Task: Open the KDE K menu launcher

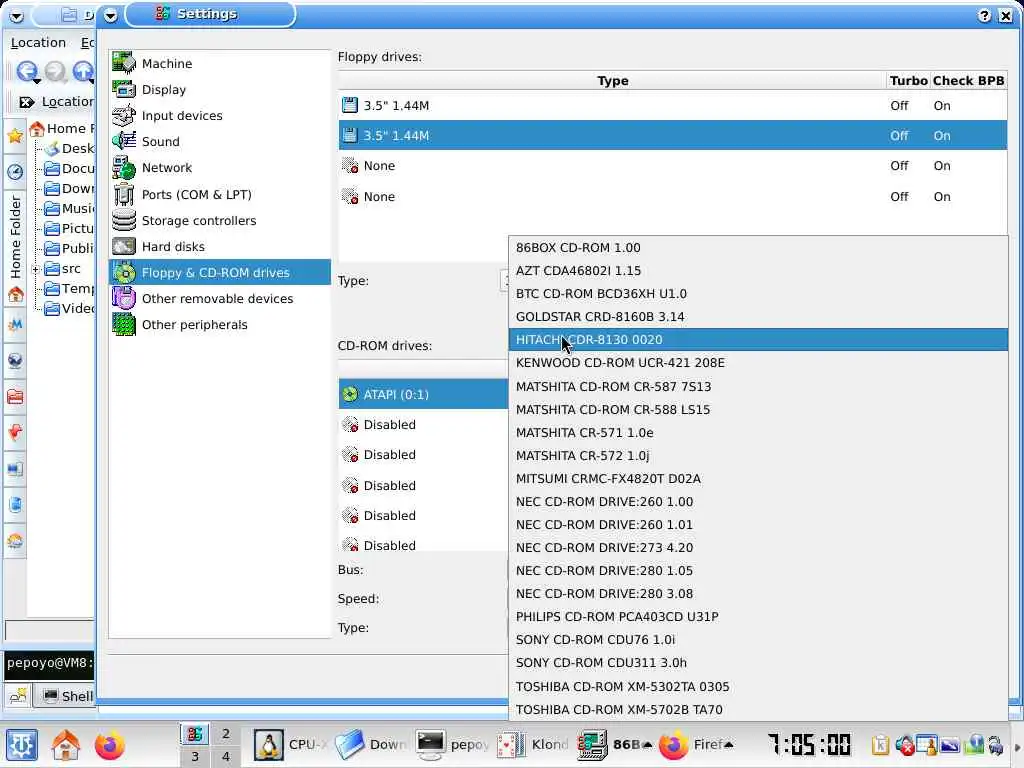Action: pyautogui.click(x=22, y=744)
